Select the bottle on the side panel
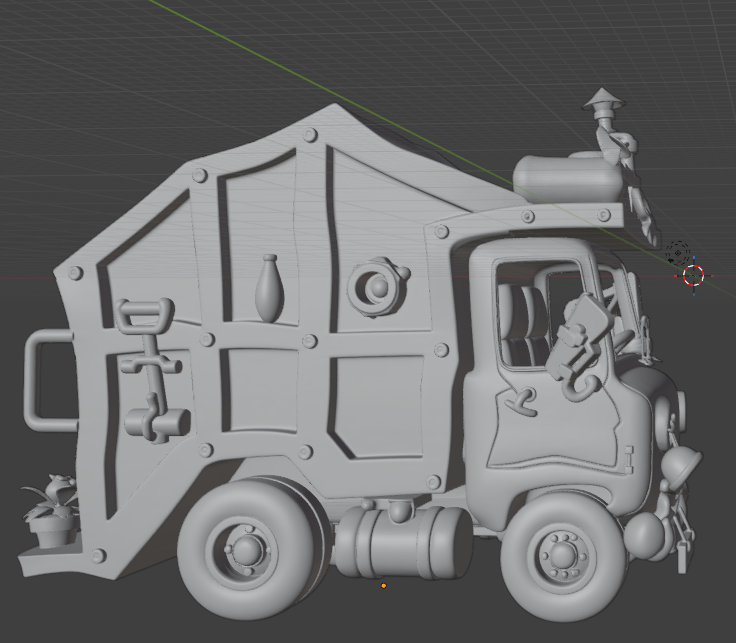The width and height of the screenshot is (736, 643). 268,288
